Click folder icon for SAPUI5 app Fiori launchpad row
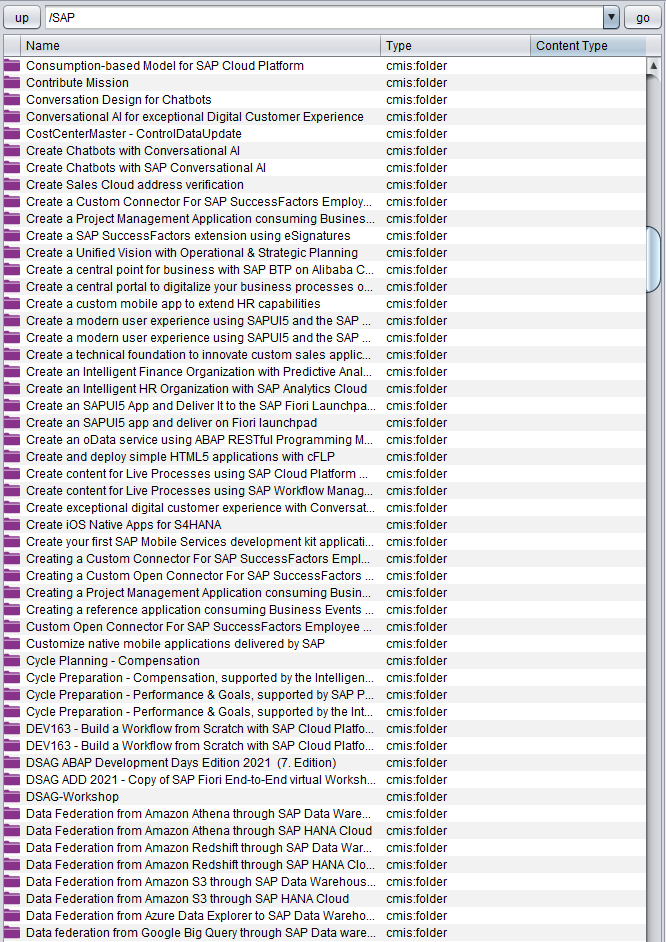The image size is (666, 942). tap(12, 423)
